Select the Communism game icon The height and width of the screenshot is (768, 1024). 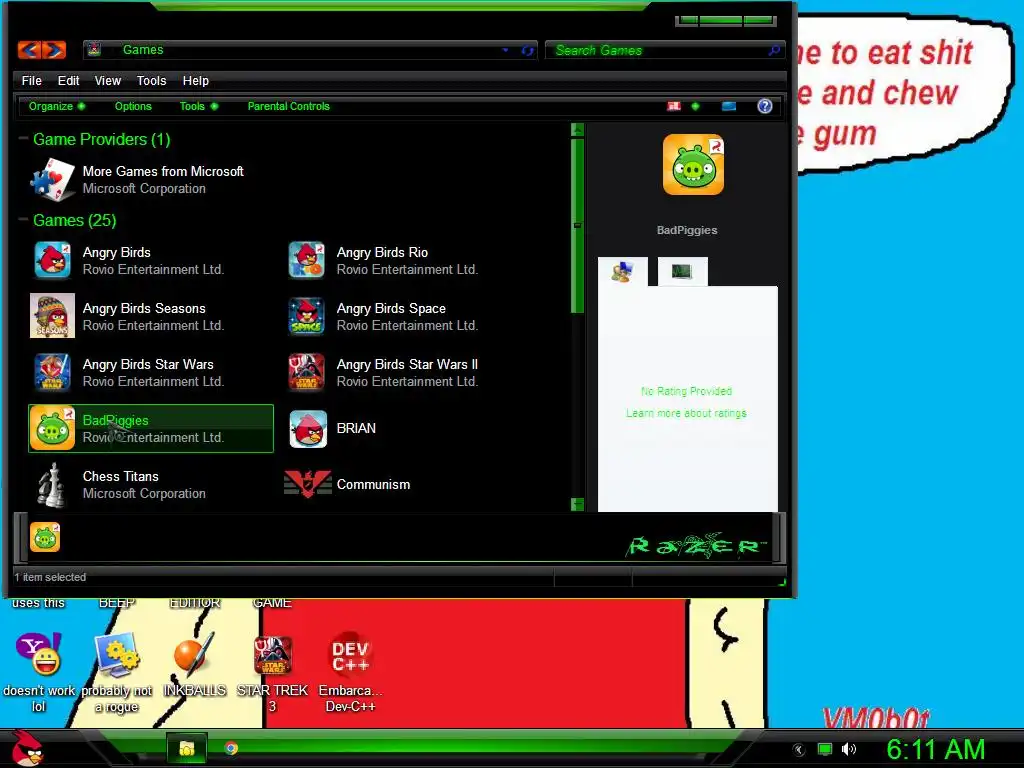(x=308, y=485)
